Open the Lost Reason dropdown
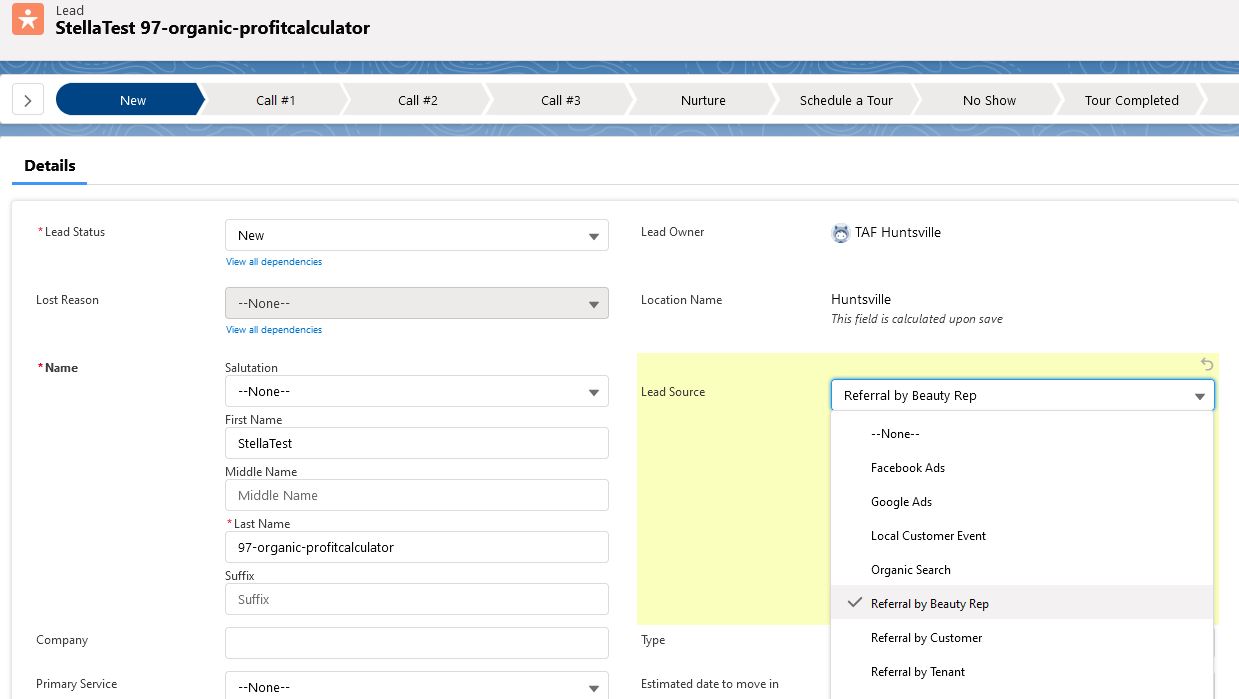This screenshot has width=1239, height=699. (x=417, y=303)
